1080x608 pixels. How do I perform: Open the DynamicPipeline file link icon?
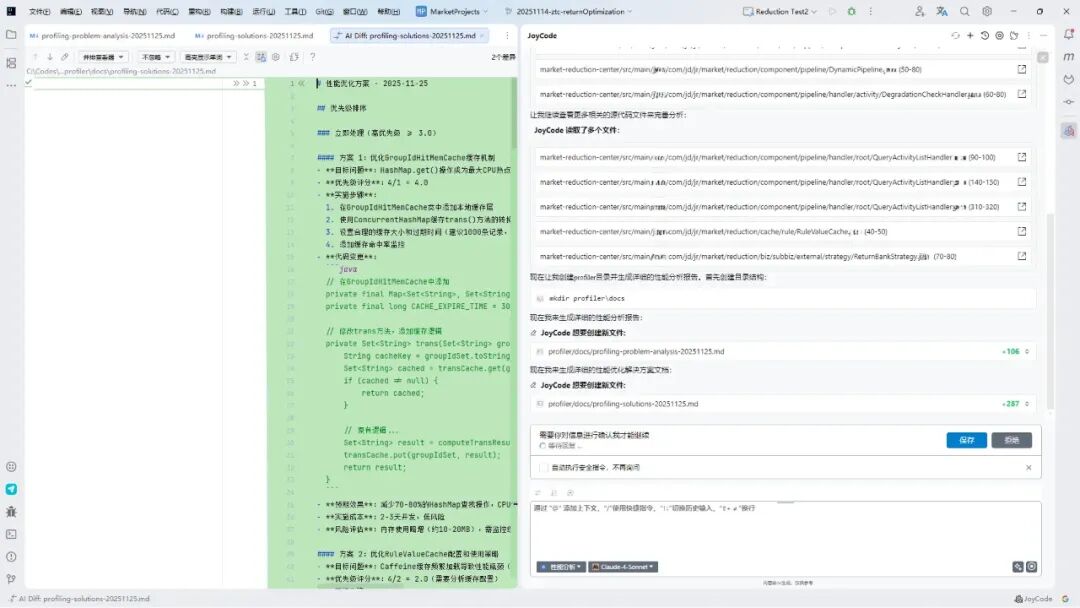(1021, 70)
